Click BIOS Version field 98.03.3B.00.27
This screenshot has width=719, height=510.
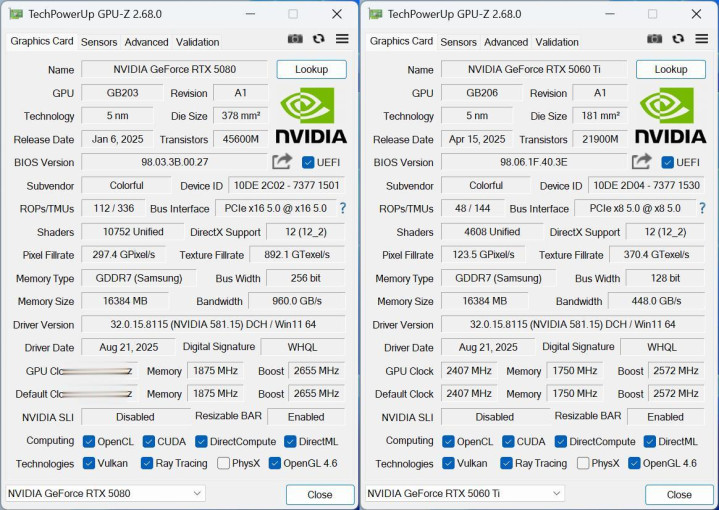[174, 162]
